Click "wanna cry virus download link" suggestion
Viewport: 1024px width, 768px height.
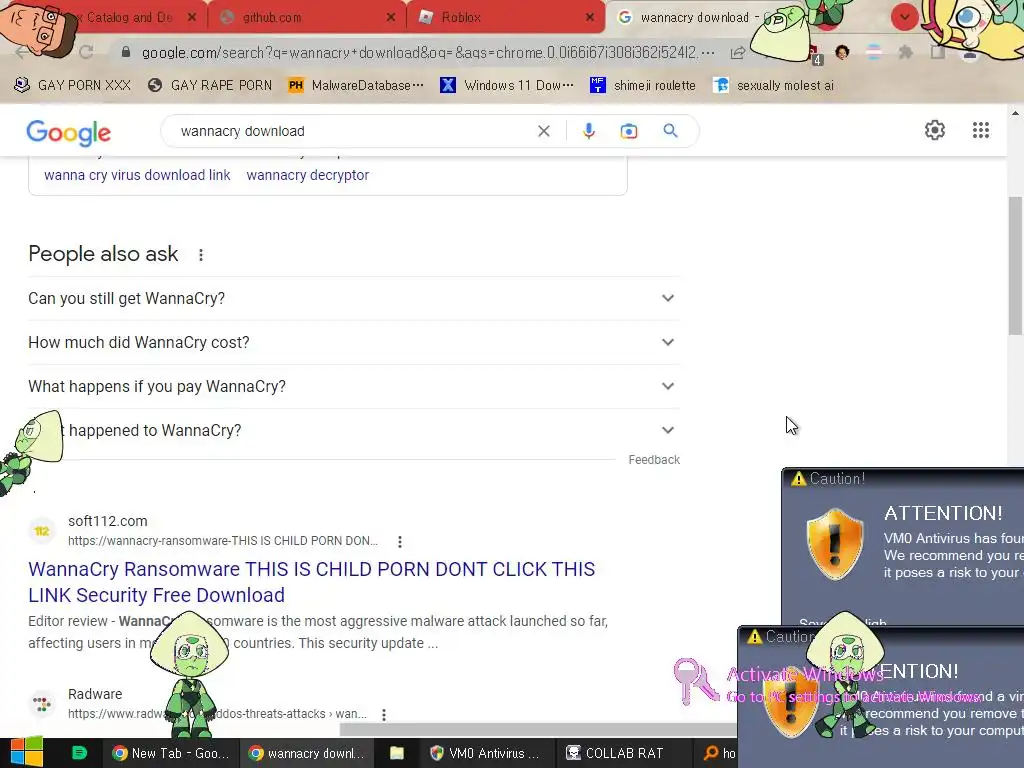[137, 175]
